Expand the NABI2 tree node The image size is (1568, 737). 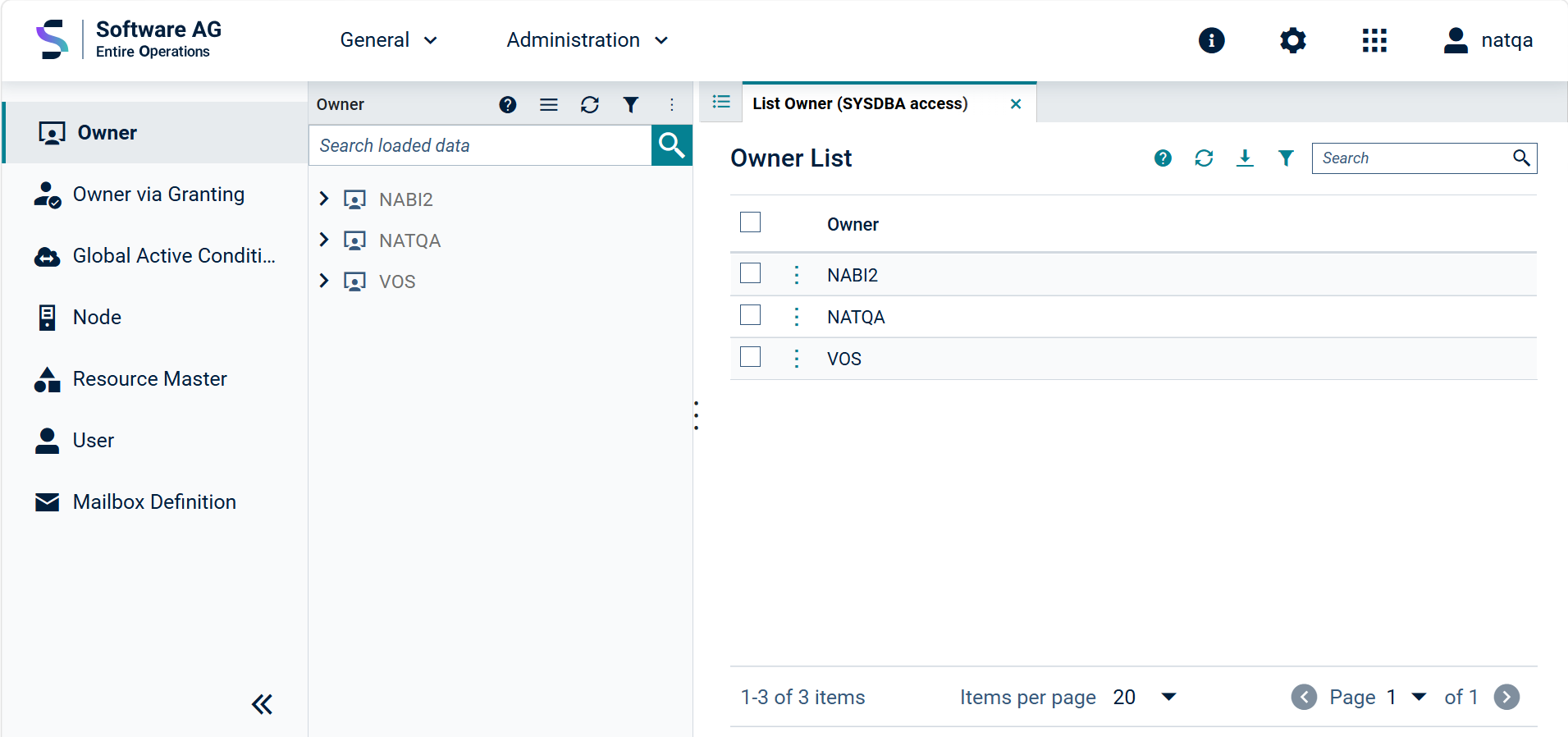pos(324,199)
